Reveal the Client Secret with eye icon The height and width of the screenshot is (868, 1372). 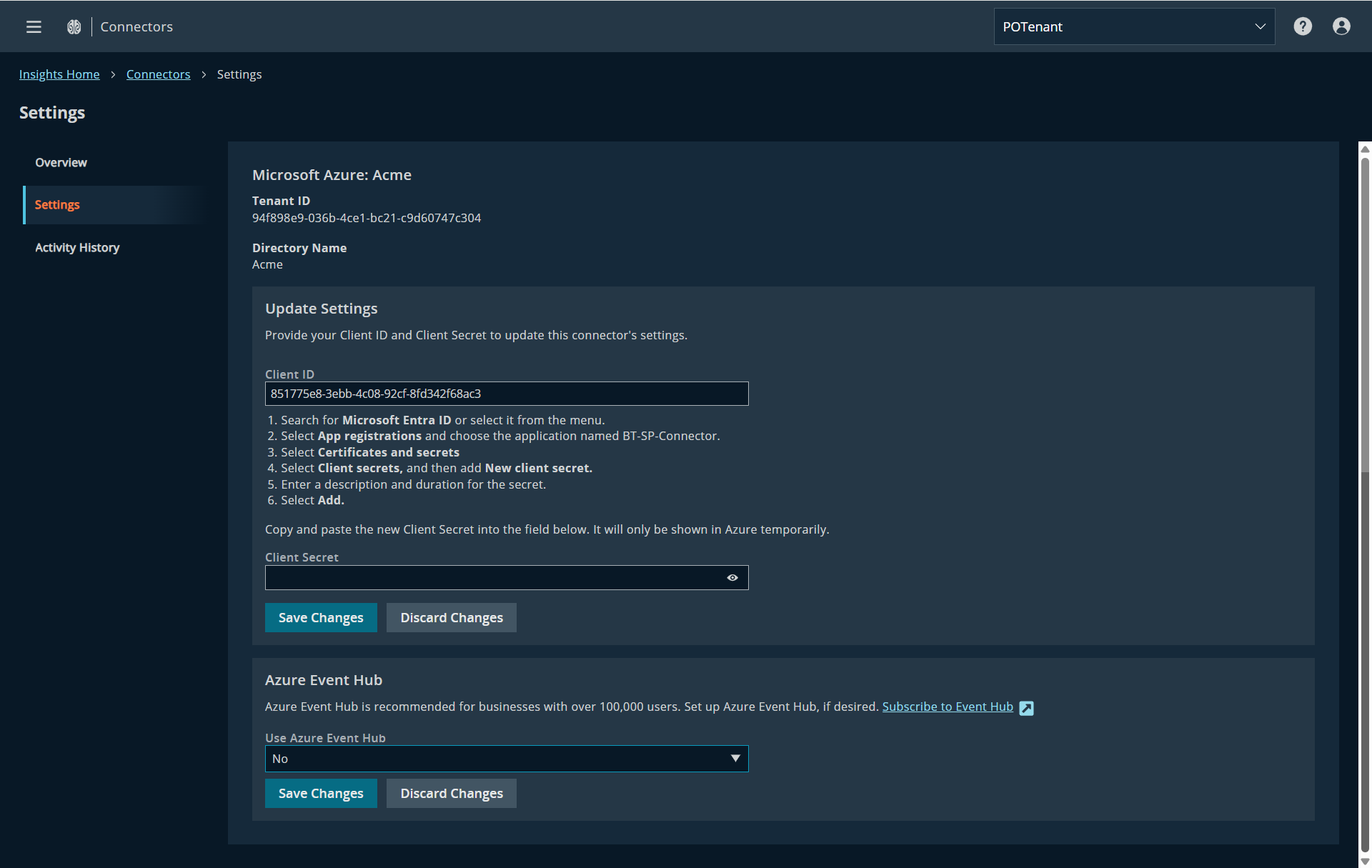coord(732,577)
